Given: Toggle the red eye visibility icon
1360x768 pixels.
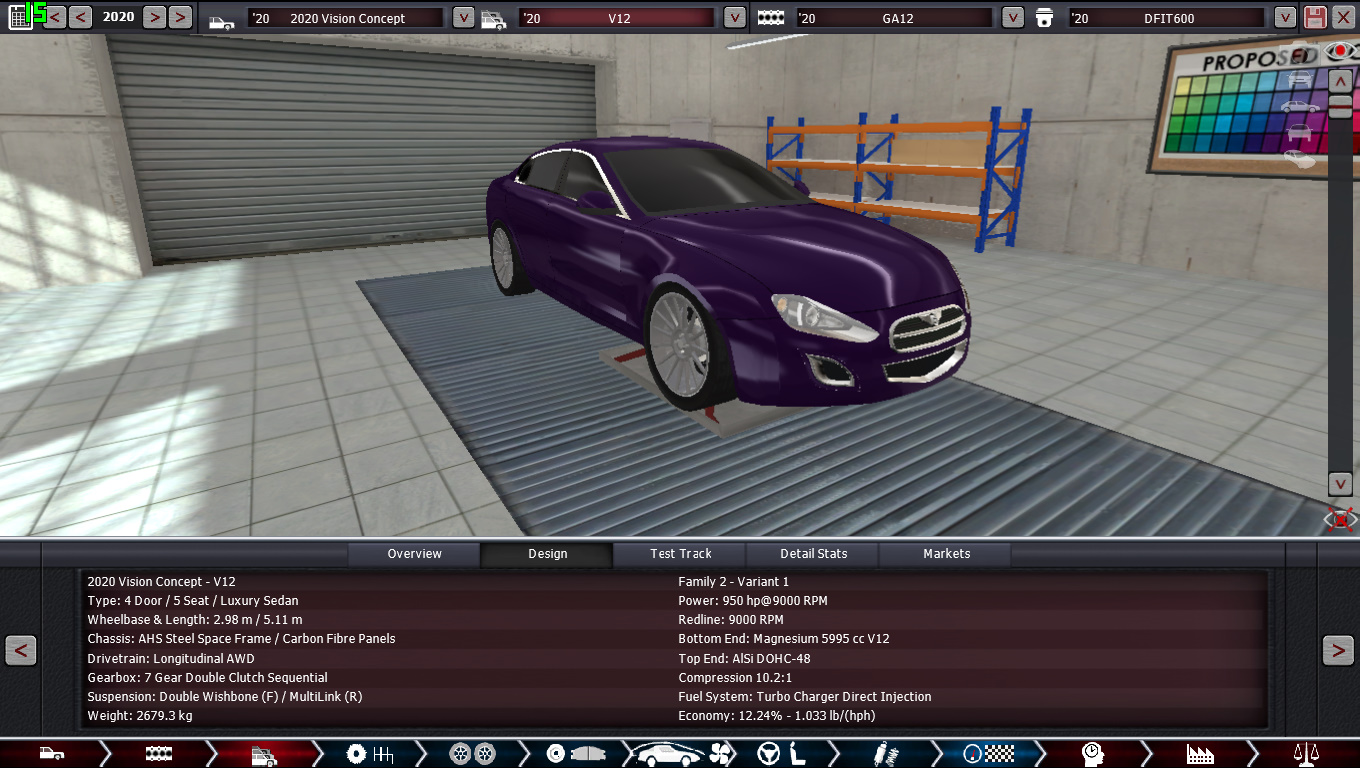Looking at the screenshot, I should (1338, 51).
